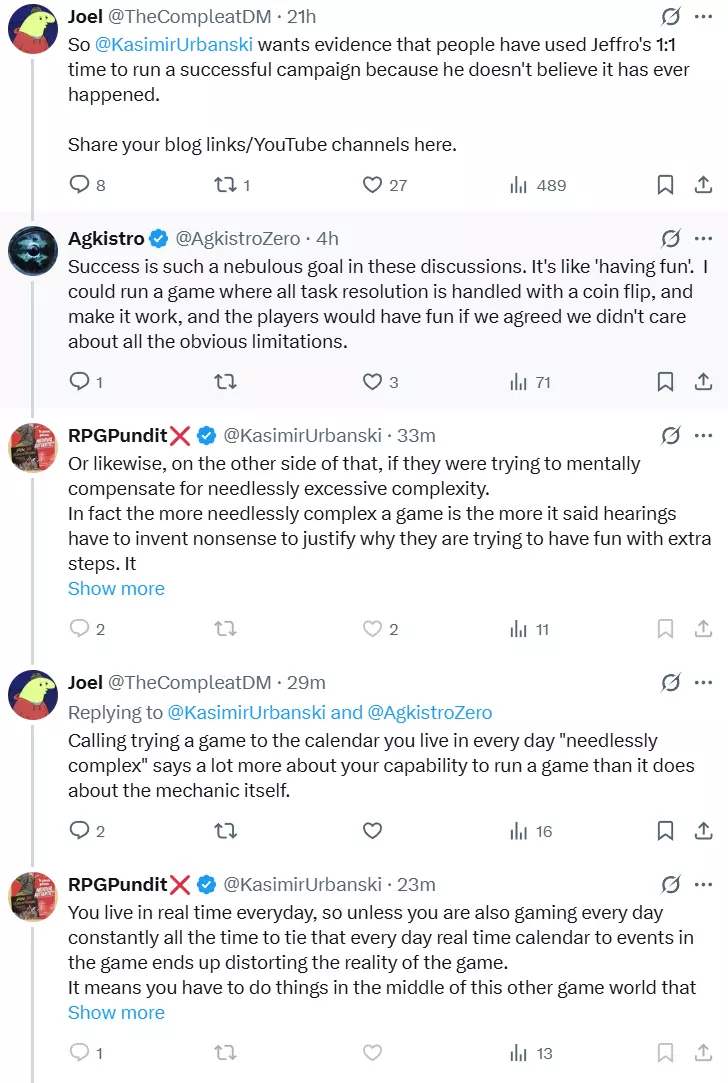
Task: Open @AgkistroZero in the Replying to line
Action: point(430,712)
